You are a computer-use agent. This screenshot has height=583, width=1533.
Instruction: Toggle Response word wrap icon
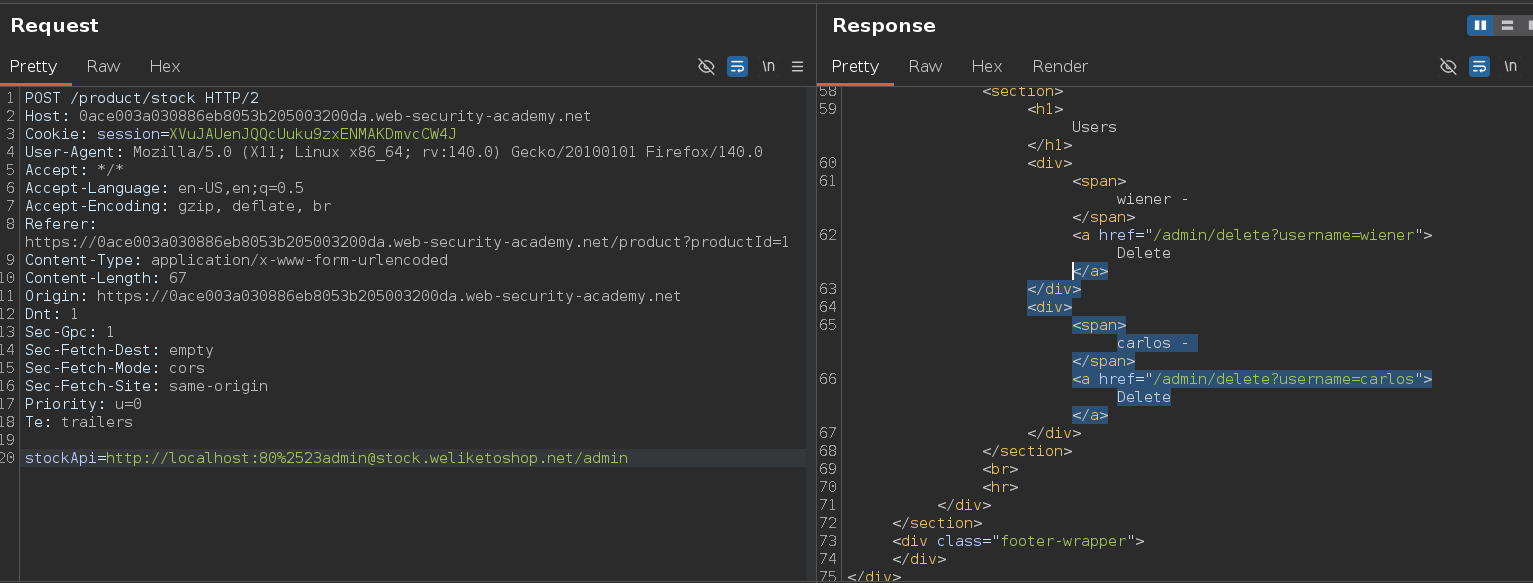pyautogui.click(x=1479, y=66)
